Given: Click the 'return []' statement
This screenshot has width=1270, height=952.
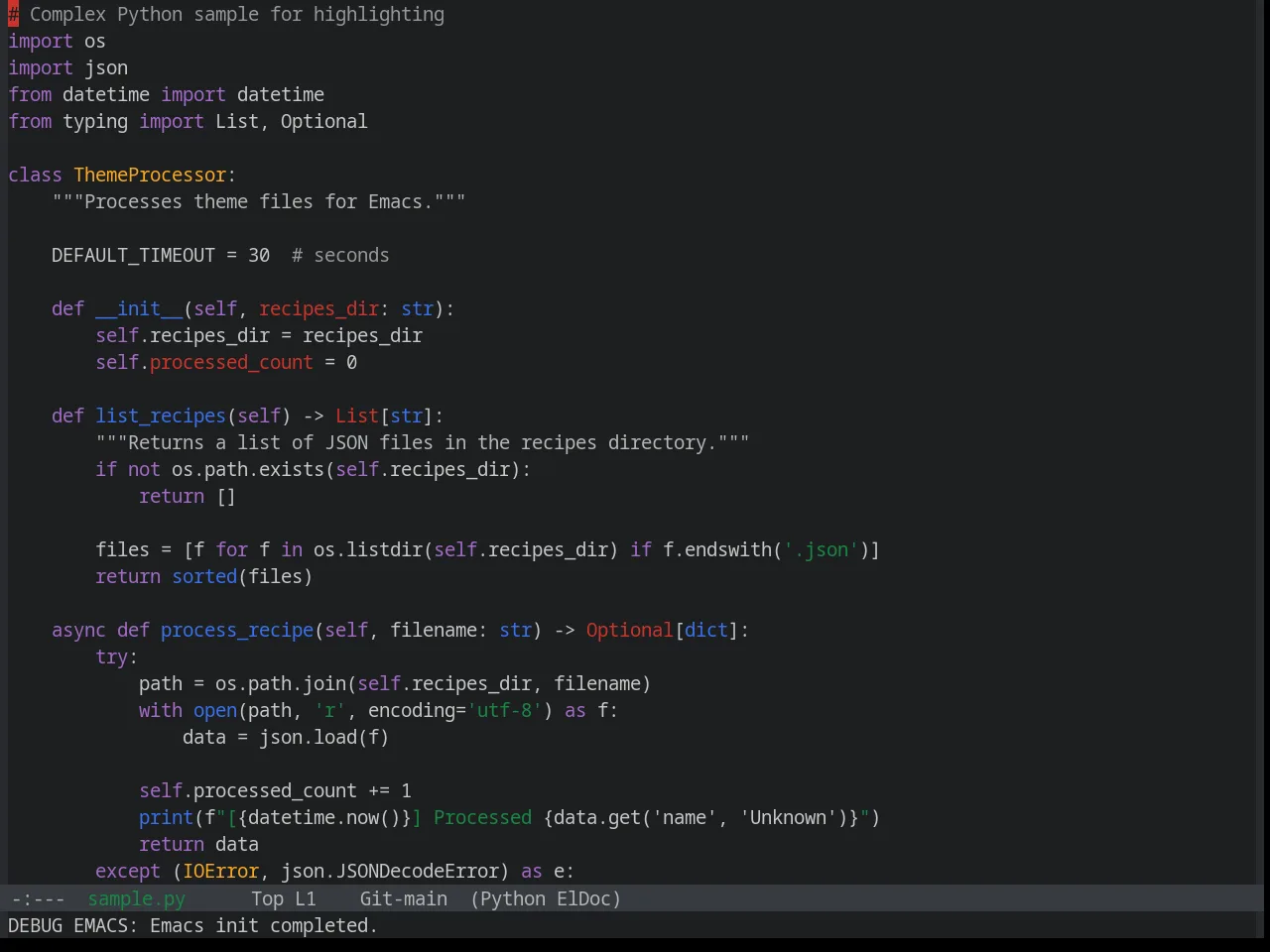Looking at the screenshot, I should coord(188,497).
